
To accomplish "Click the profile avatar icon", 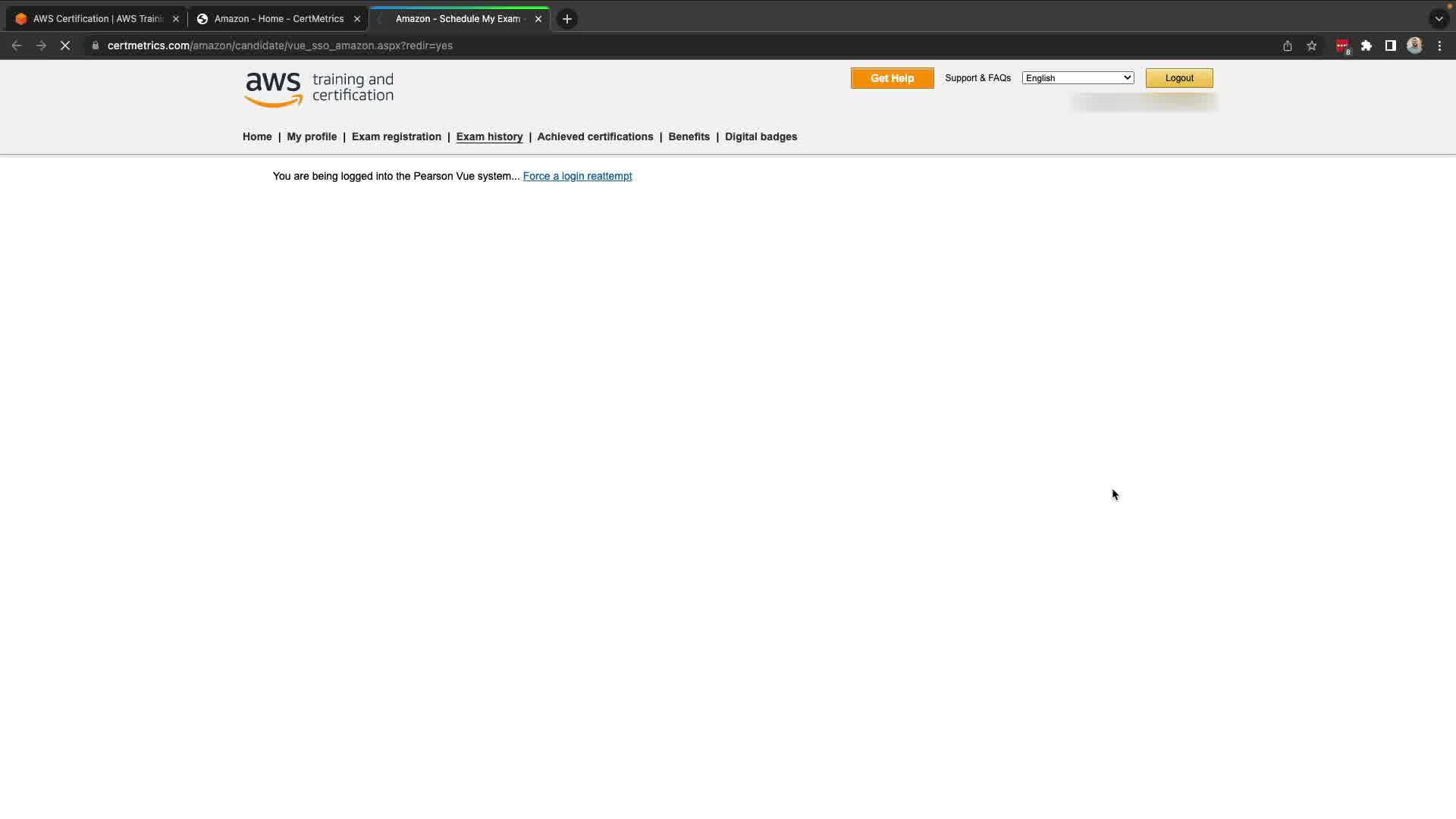I will (x=1414, y=45).
